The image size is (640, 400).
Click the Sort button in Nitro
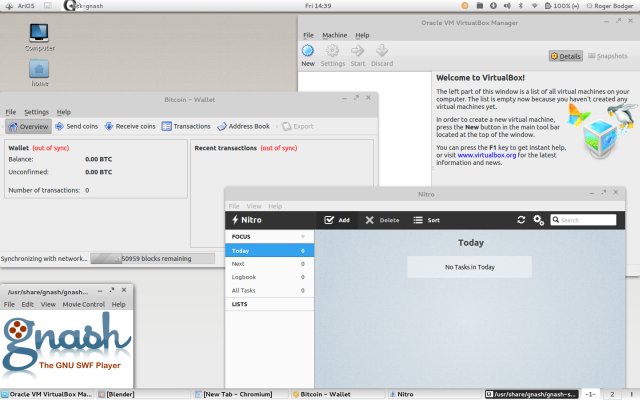(x=427, y=220)
